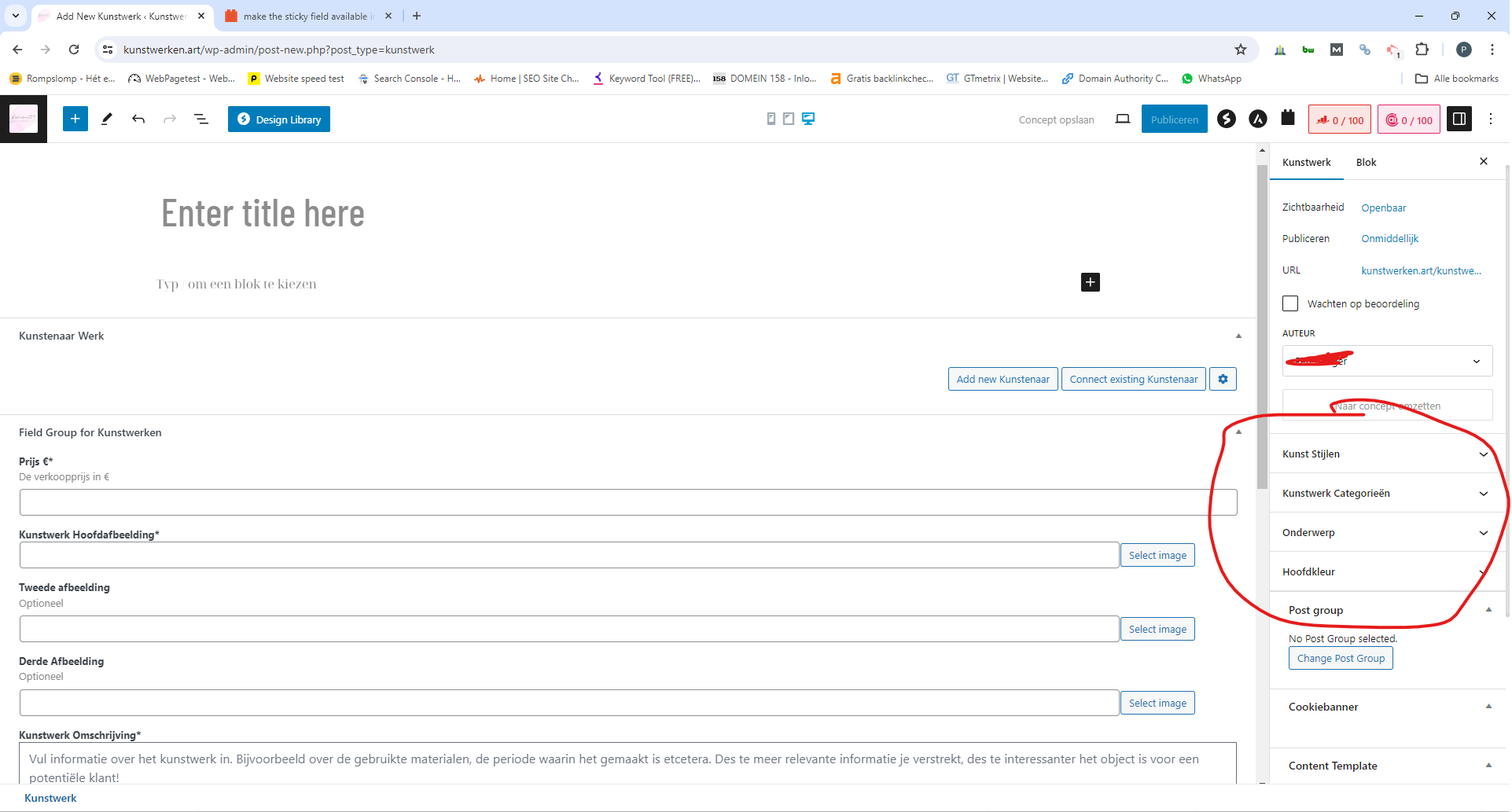The height and width of the screenshot is (812, 1512).
Task: Select image for Tweede afbeelding
Action: (x=1157, y=629)
